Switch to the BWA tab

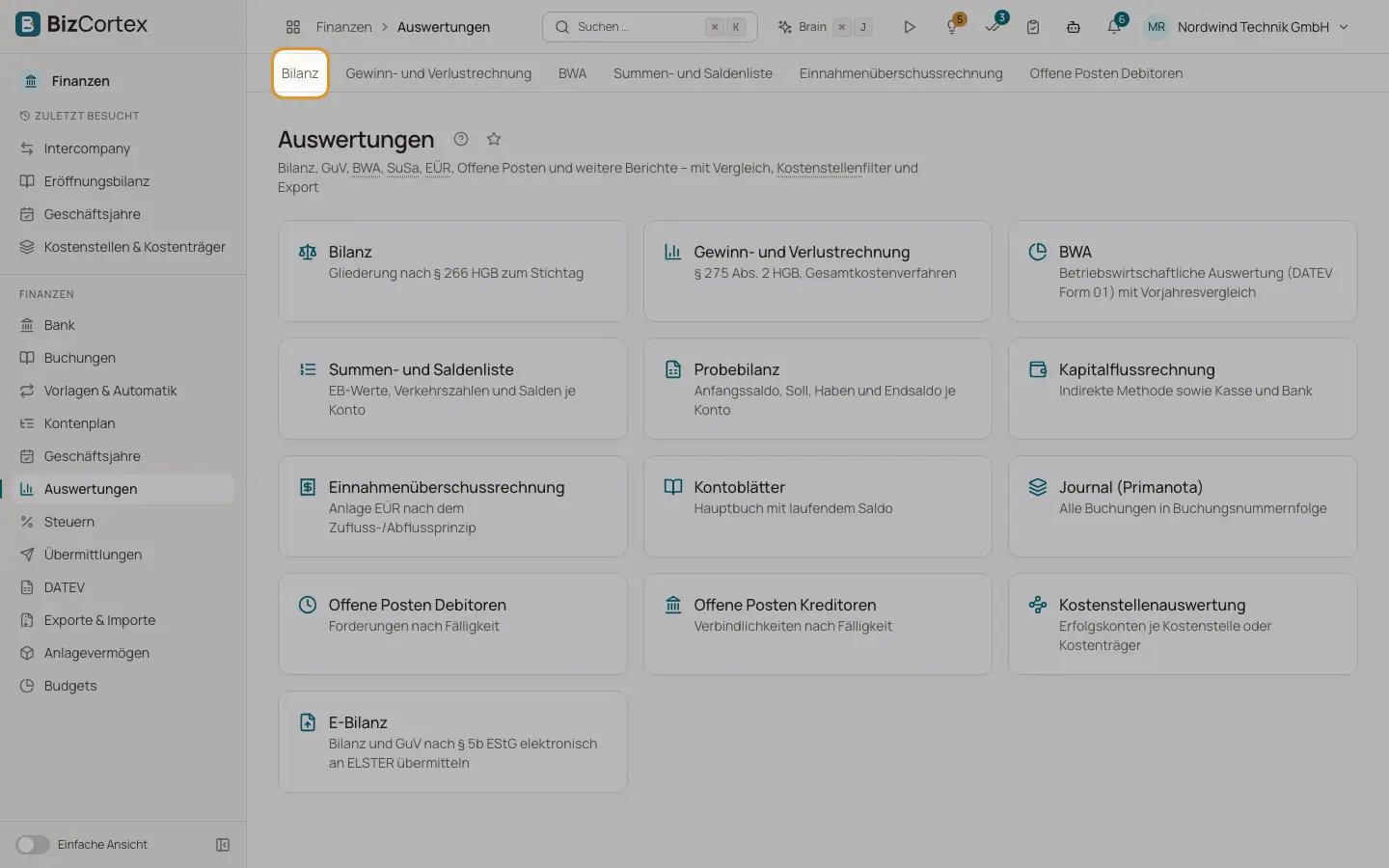click(572, 73)
